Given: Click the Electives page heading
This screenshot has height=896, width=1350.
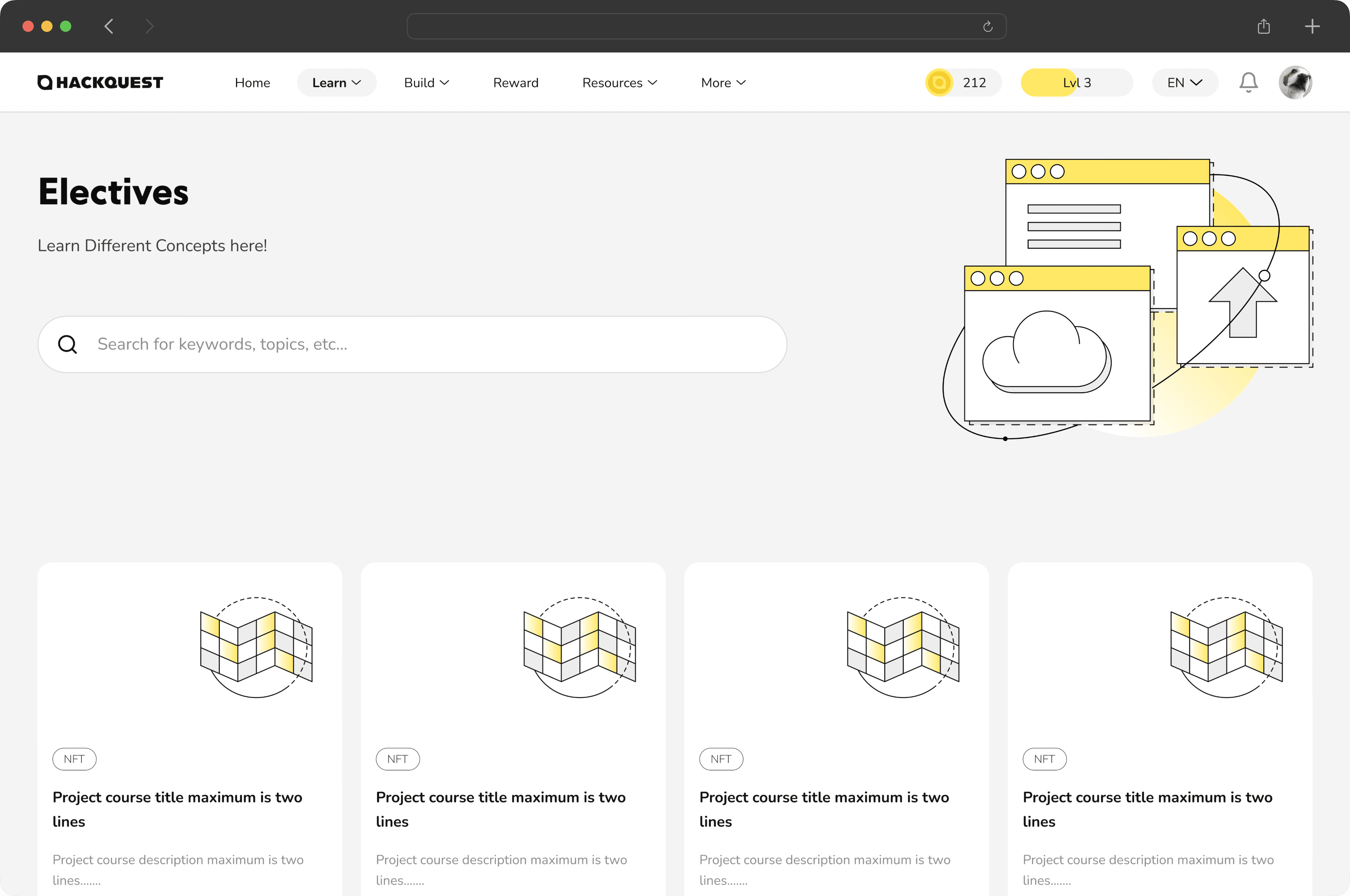Looking at the screenshot, I should [x=113, y=191].
